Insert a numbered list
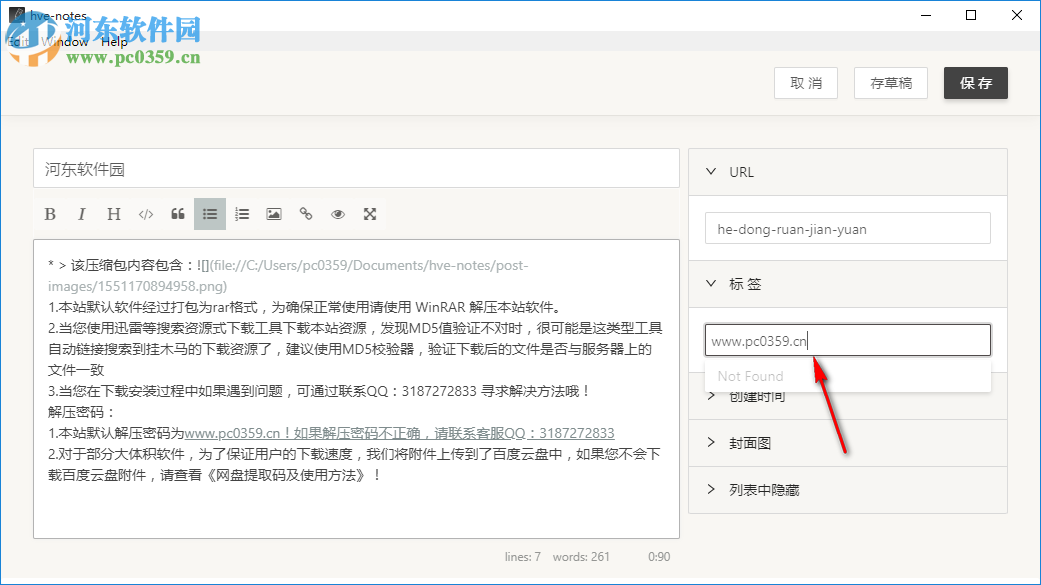Screen dimensions: 1041x585 tap(242, 214)
